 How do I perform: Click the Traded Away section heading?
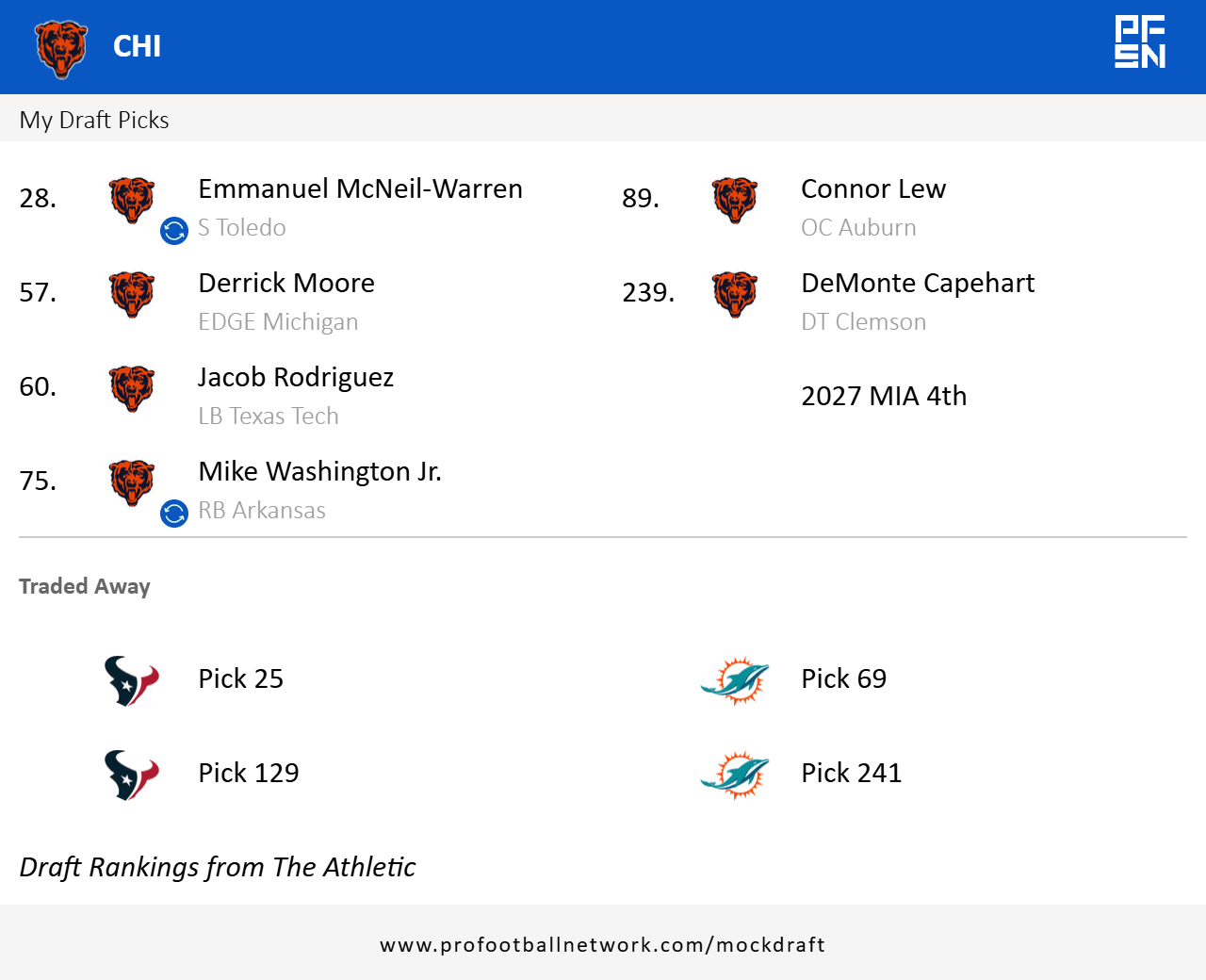(x=85, y=586)
